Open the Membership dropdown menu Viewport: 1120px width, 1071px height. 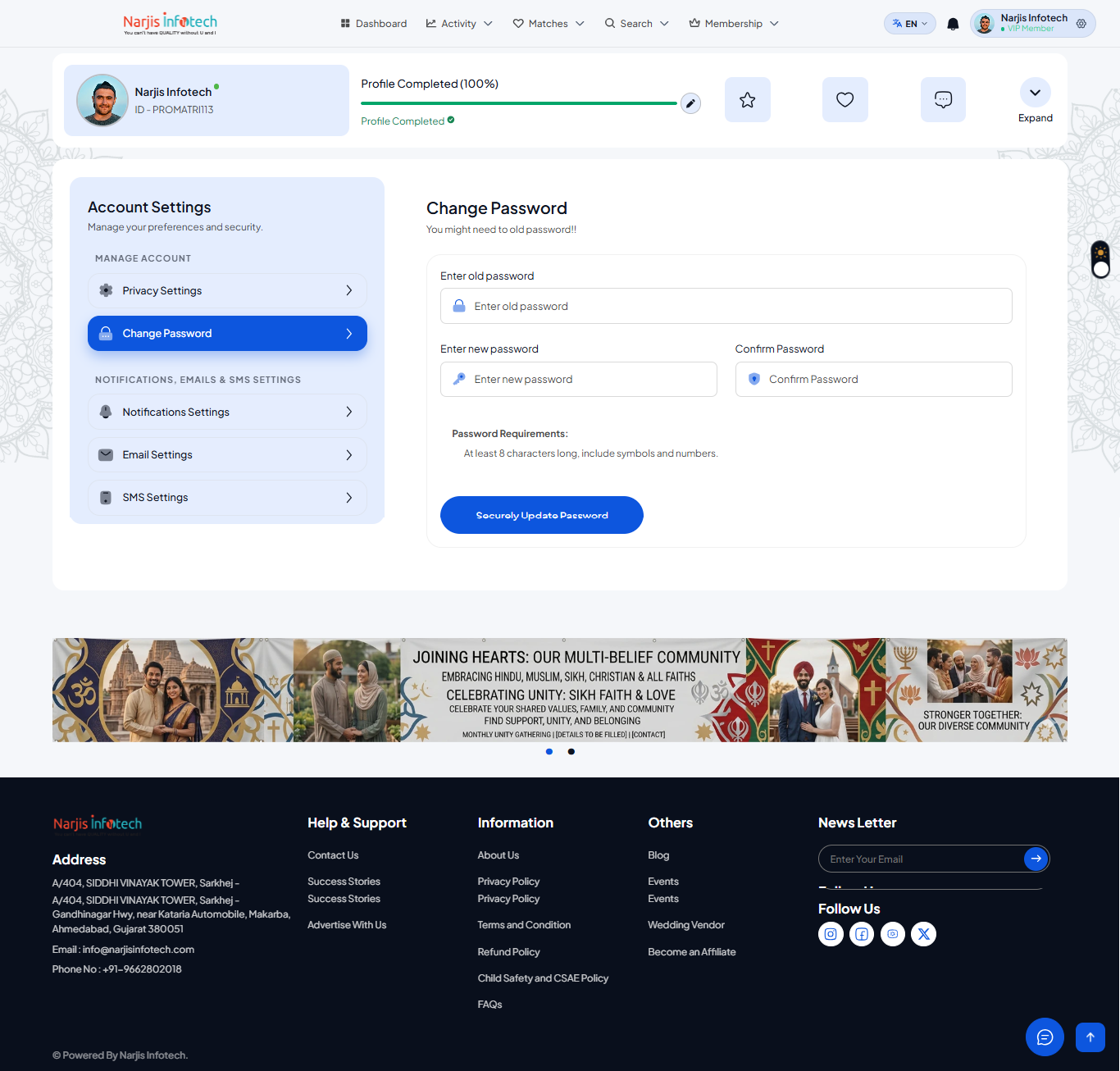[x=734, y=24]
